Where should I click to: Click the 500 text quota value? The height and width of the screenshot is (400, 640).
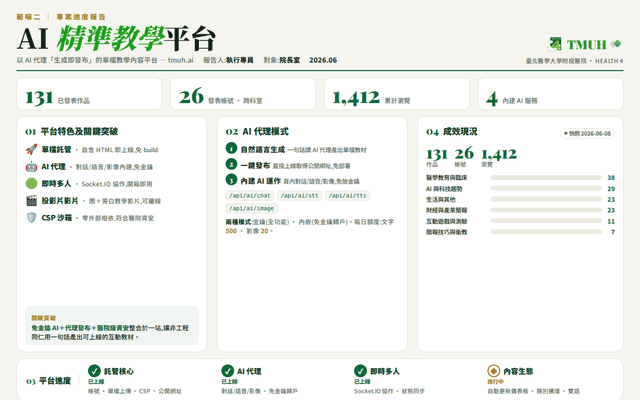pyautogui.click(x=231, y=231)
